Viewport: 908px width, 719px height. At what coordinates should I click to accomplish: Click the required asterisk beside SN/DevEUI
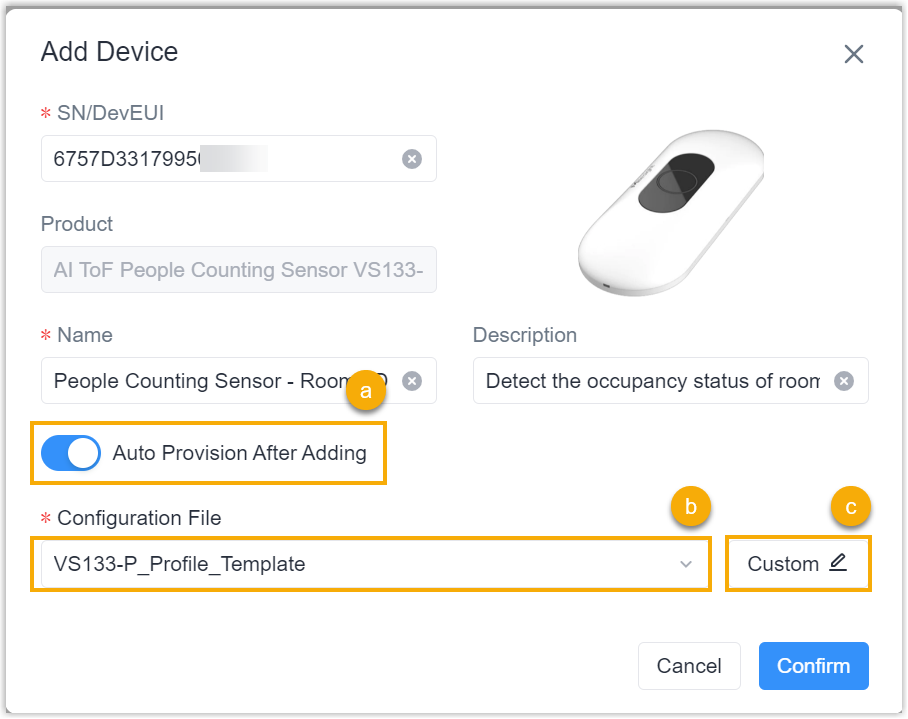click(x=45, y=113)
